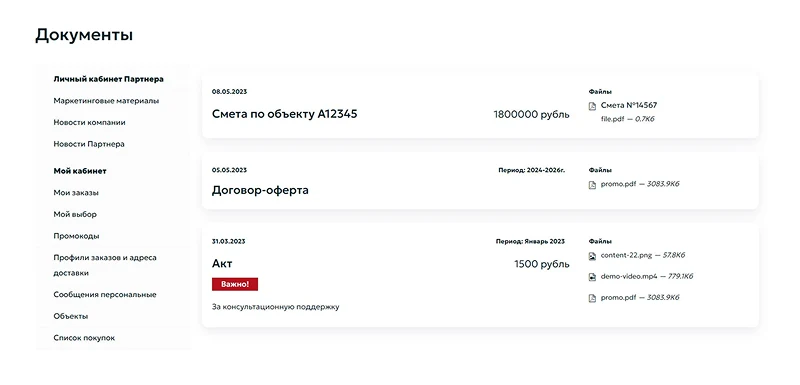Click the video icon next to demo-video.mp4

pyautogui.click(x=592, y=277)
